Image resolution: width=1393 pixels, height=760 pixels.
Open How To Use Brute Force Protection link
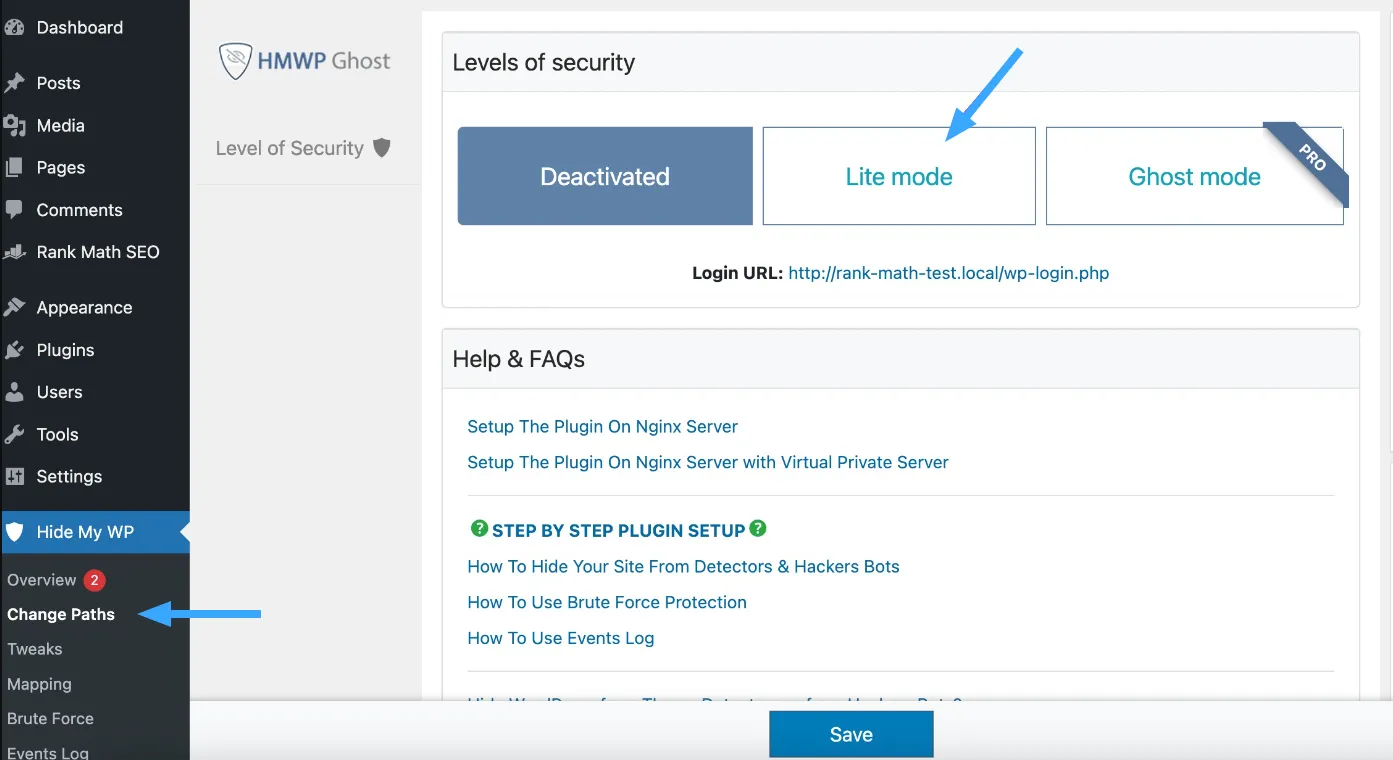point(607,602)
